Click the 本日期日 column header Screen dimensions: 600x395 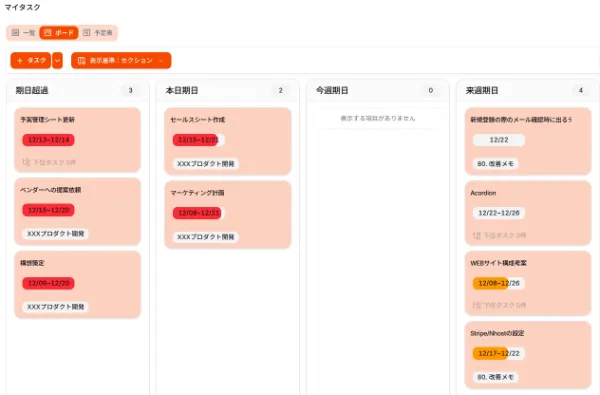click(x=182, y=91)
